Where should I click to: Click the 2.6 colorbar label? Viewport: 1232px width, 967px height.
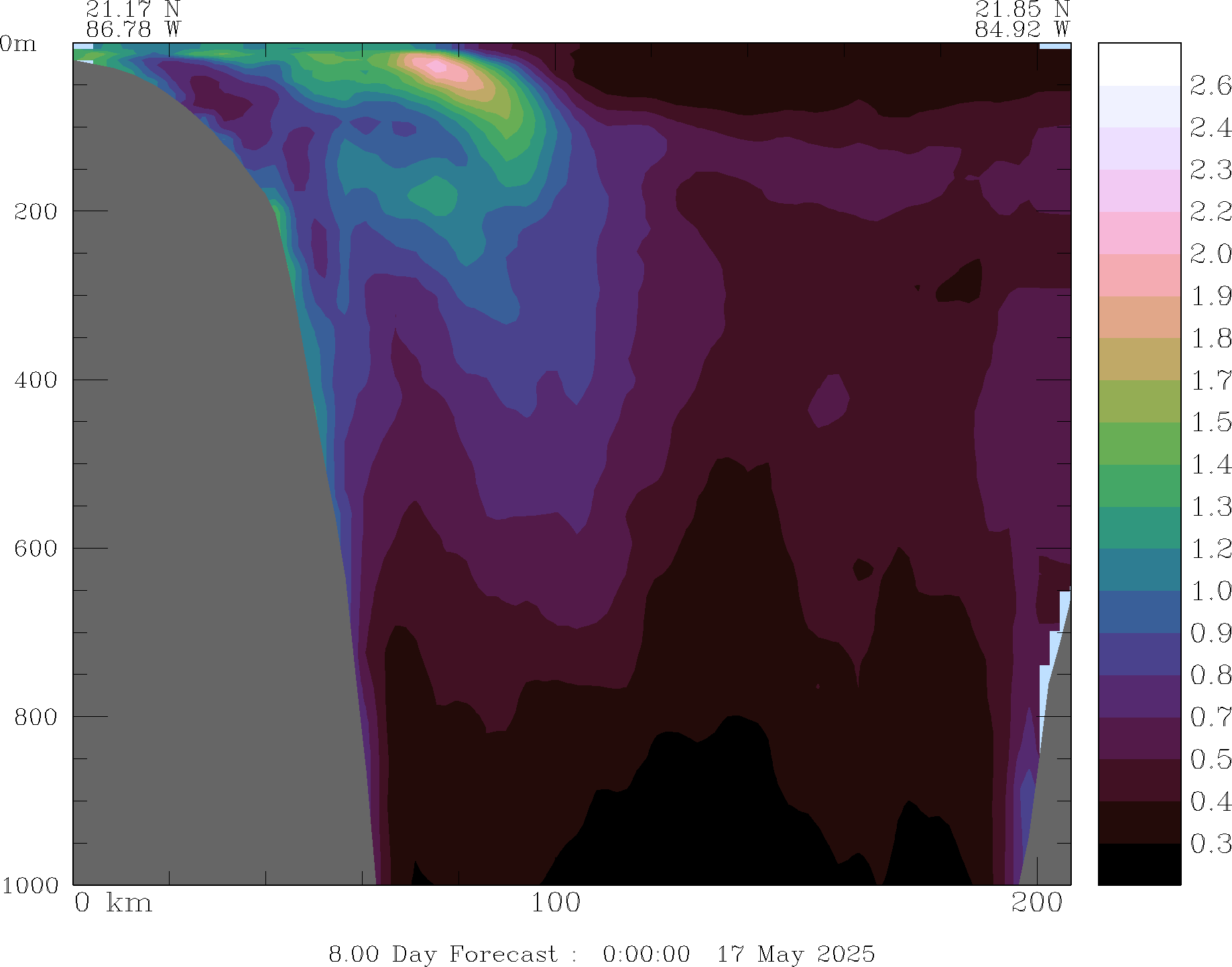tap(1211, 86)
